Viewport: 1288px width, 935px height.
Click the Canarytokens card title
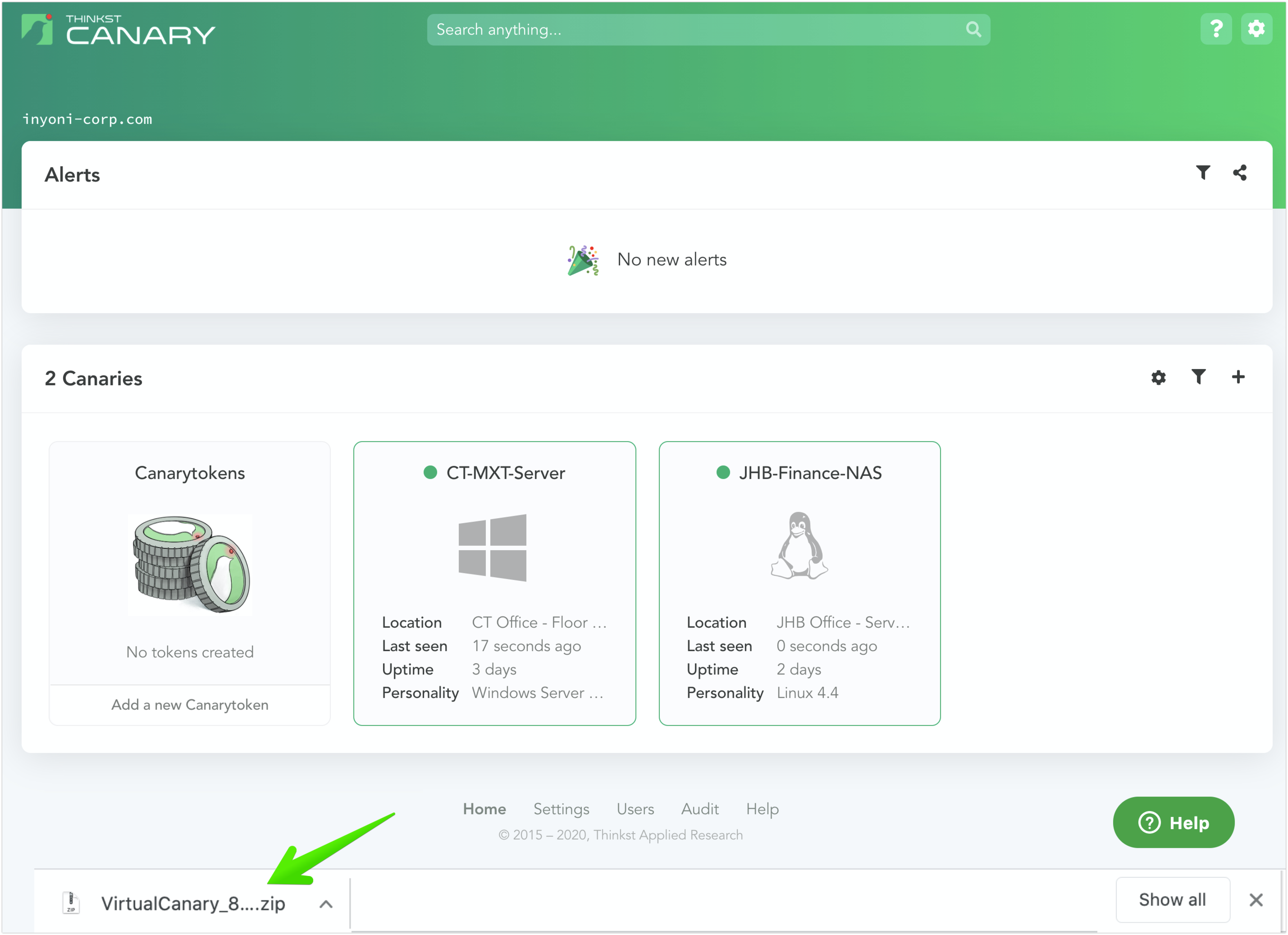coord(190,473)
